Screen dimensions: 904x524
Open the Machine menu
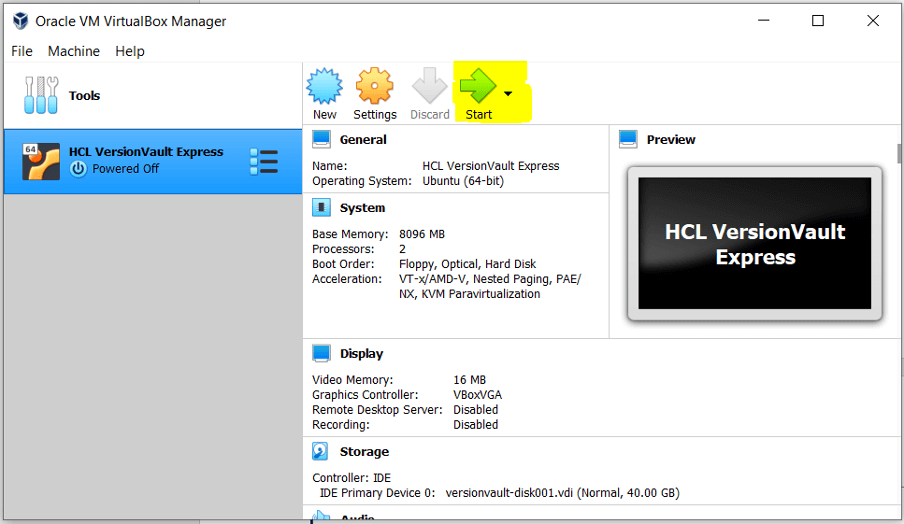pos(74,51)
